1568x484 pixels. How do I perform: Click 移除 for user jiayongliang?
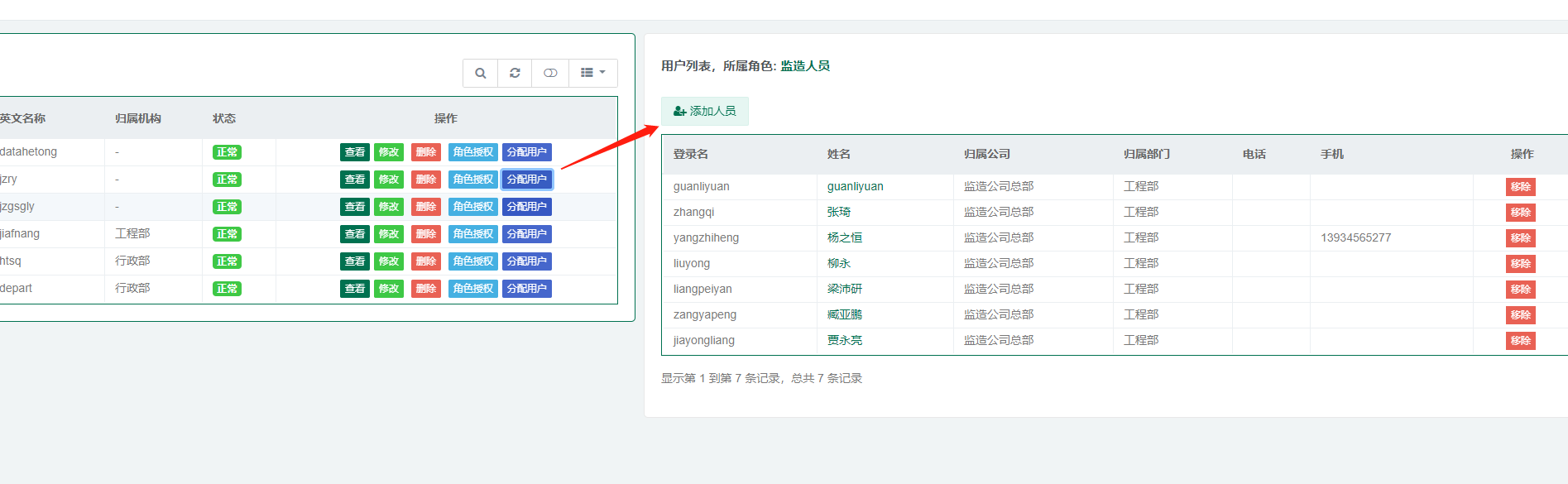point(1520,341)
